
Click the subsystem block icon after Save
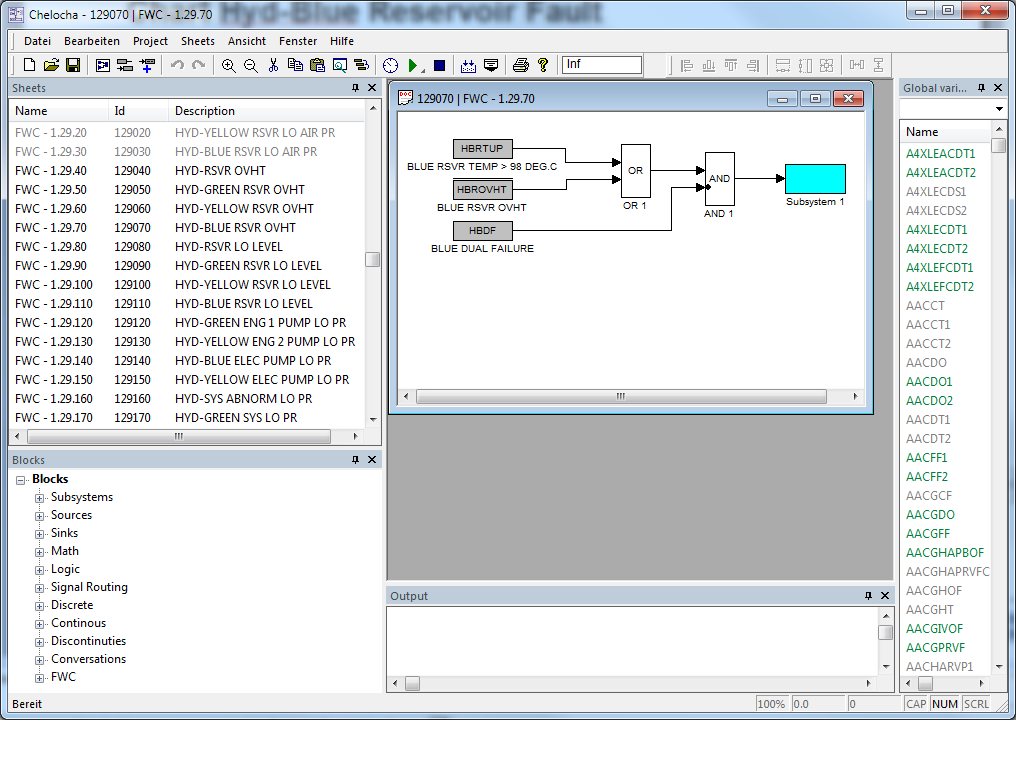click(x=103, y=65)
